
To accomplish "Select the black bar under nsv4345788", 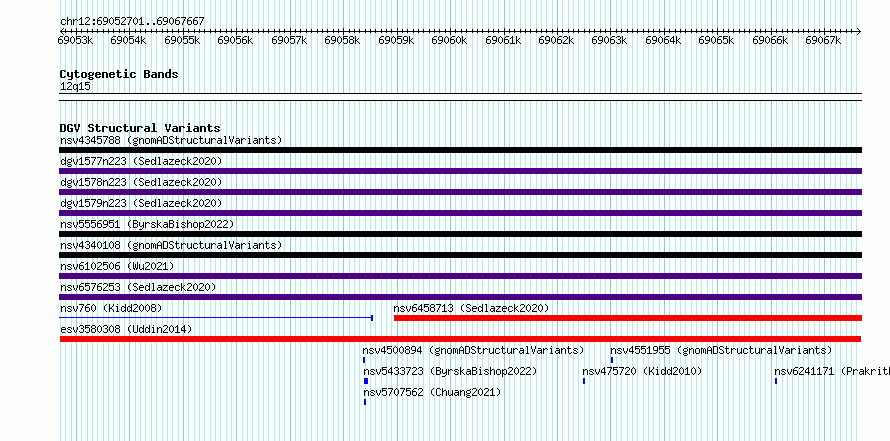I will [460, 150].
